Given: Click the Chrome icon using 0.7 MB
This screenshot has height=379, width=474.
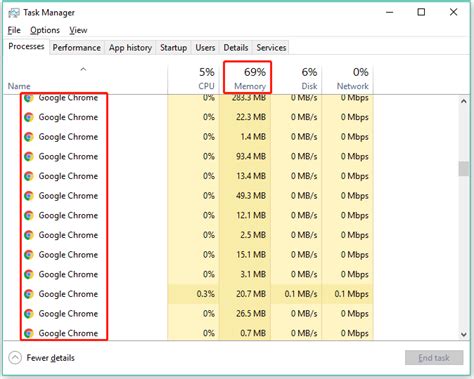Looking at the screenshot, I should pos(29,333).
